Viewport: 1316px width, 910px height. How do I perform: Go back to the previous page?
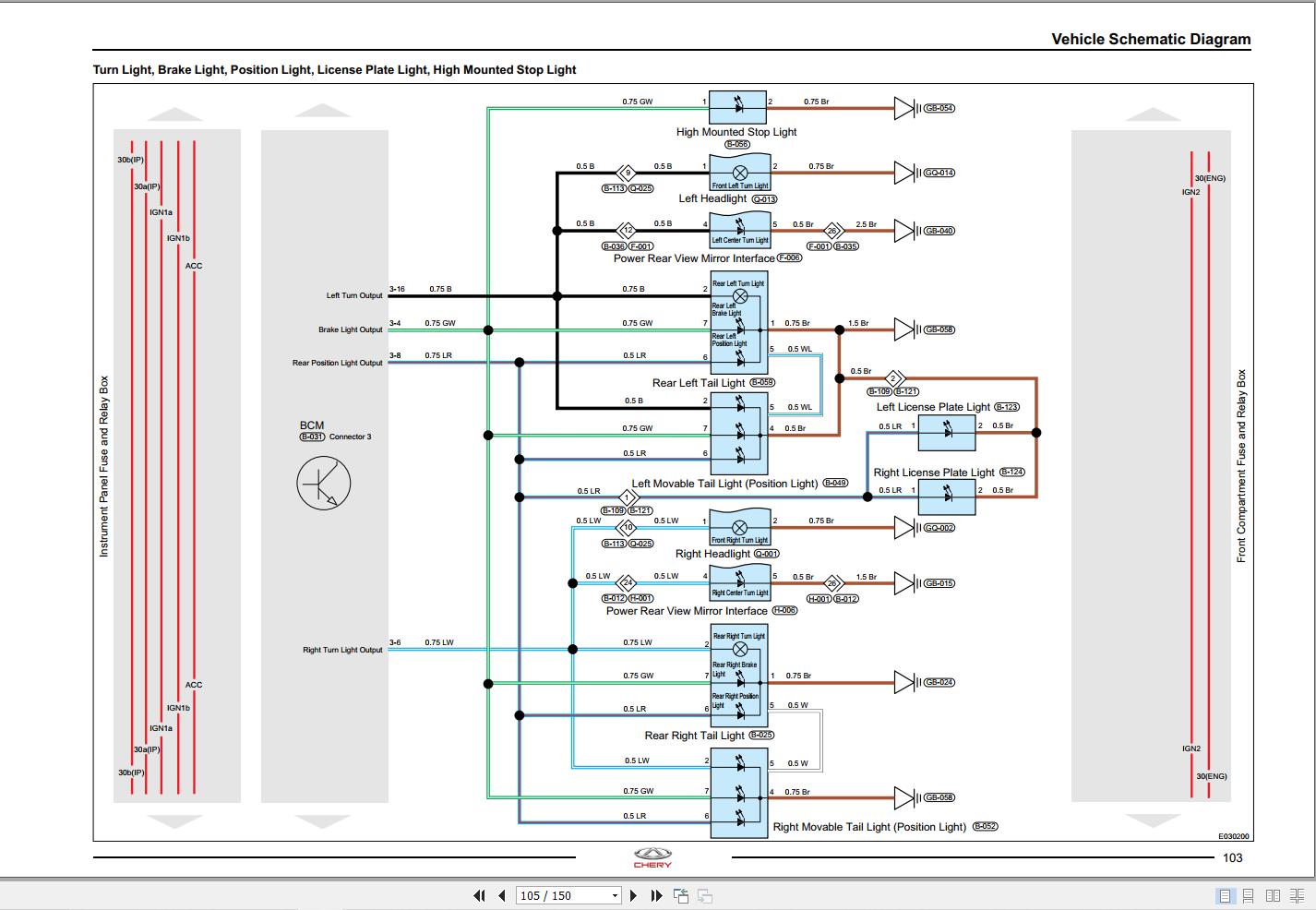click(x=499, y=895)
